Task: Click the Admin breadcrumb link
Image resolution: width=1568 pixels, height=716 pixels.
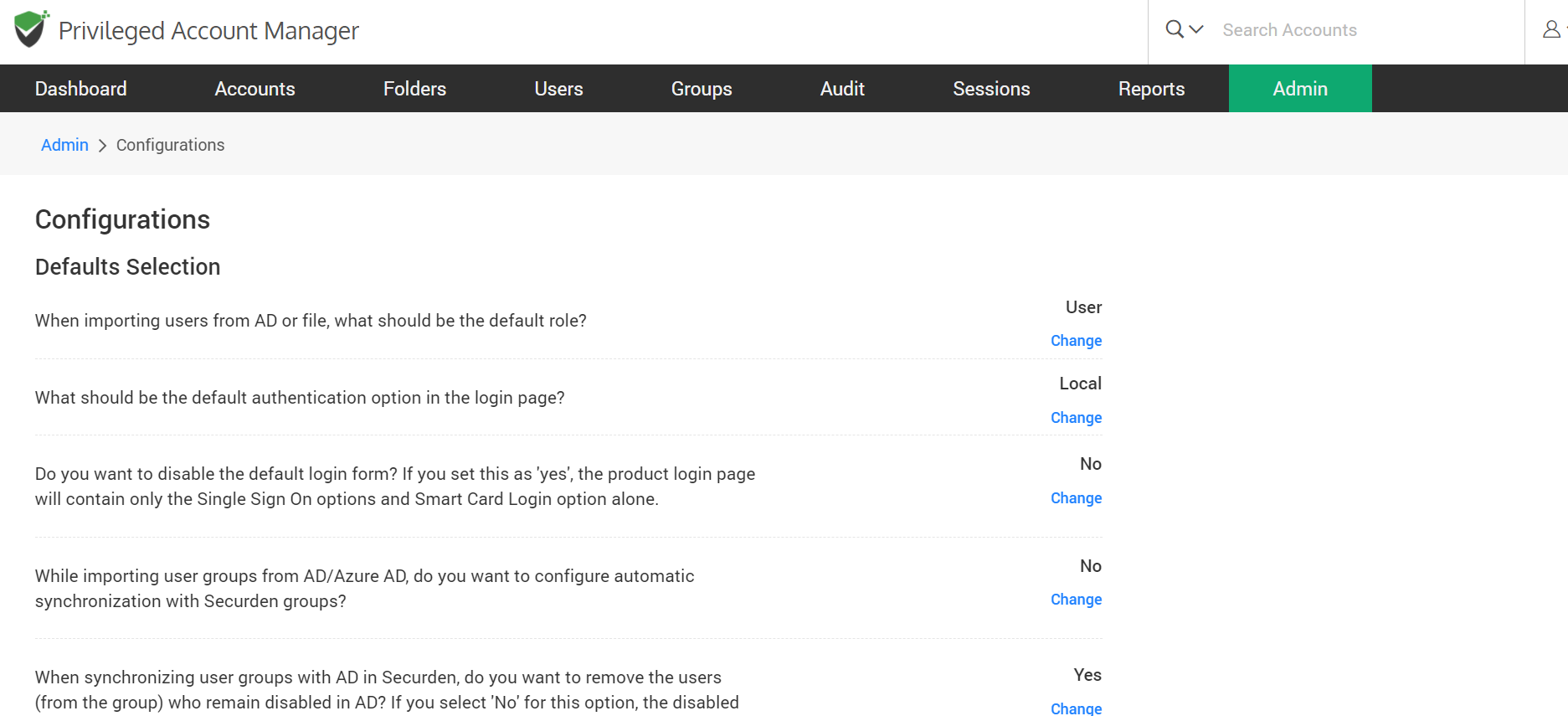Action: (x=64, y=145)
